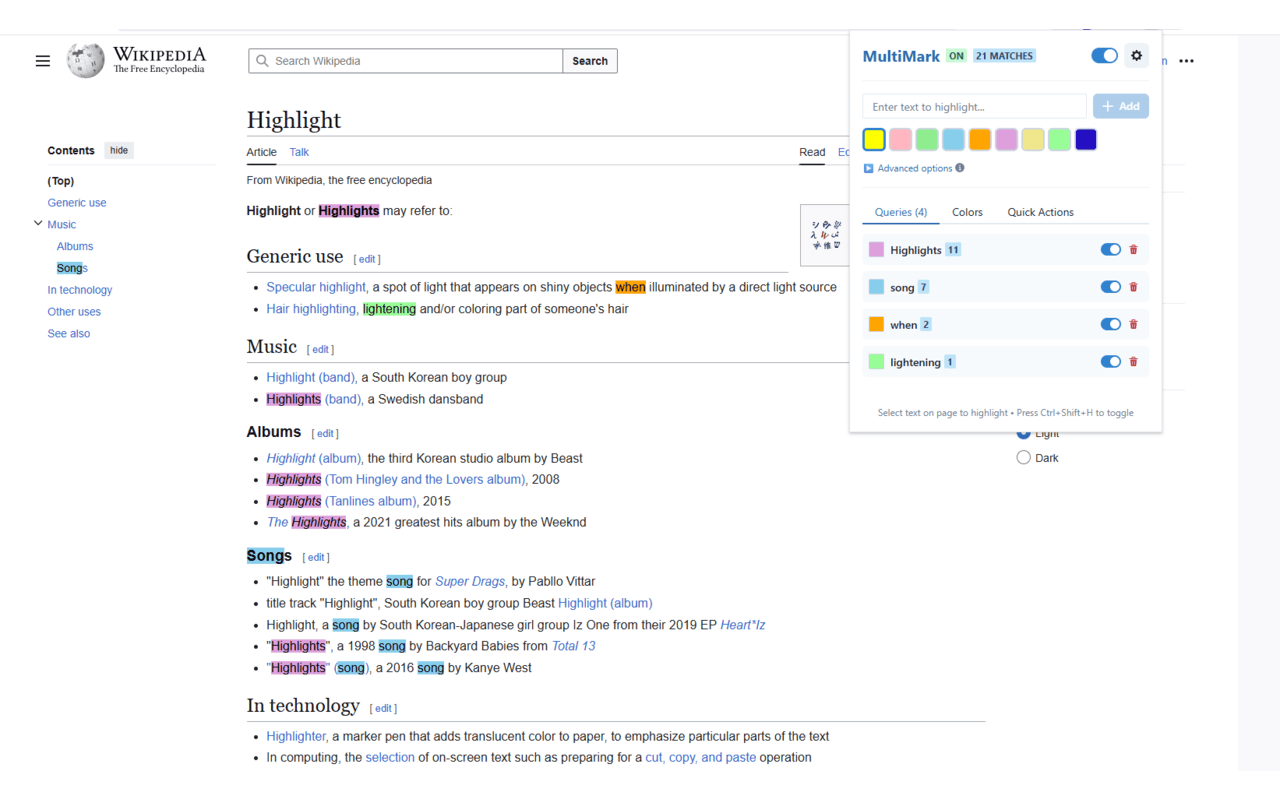Open the three-dots more menu
This screenshot has width=1280, height=800.
point(1186,61)
